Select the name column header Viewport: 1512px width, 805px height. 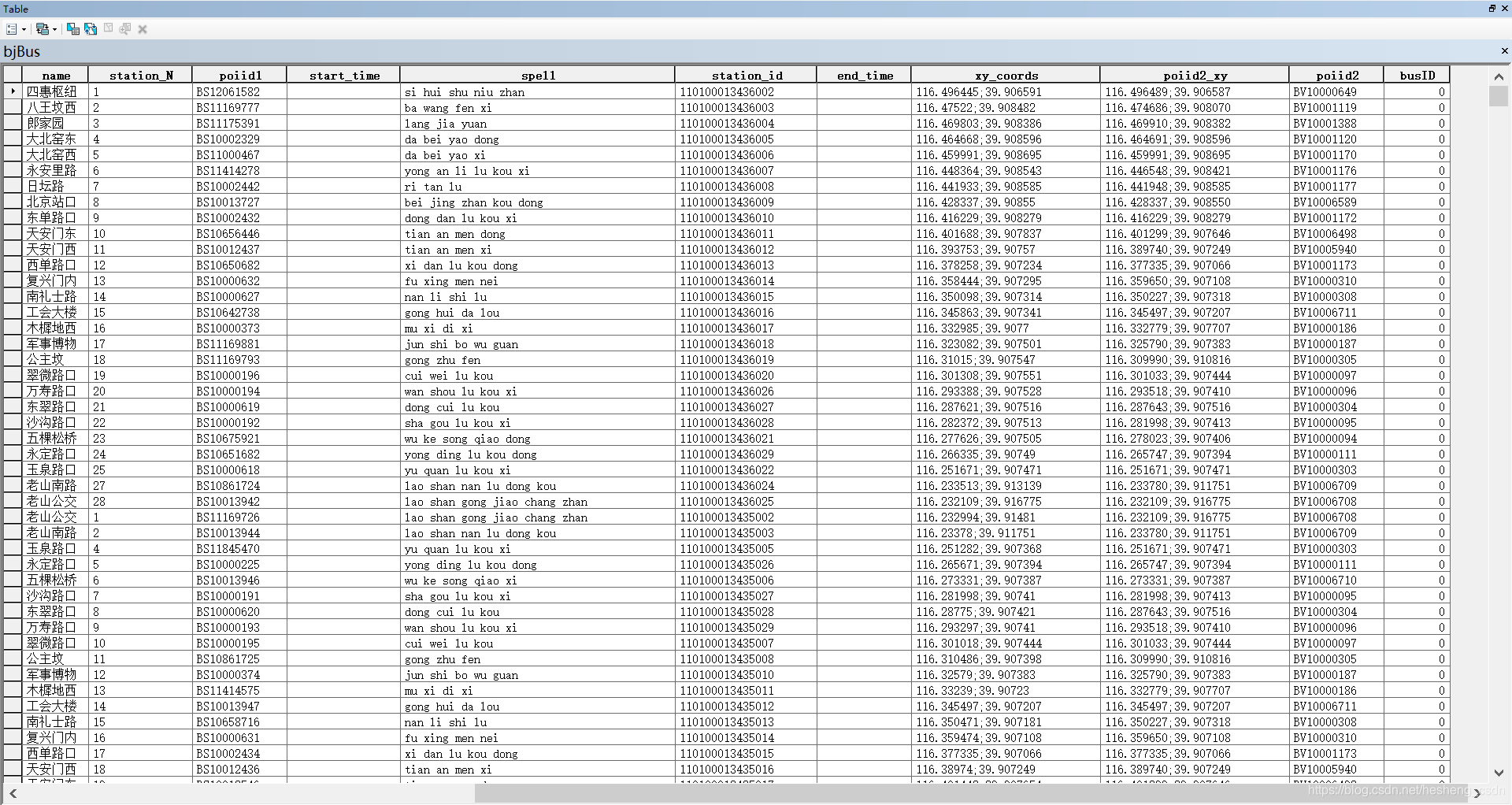56,76
